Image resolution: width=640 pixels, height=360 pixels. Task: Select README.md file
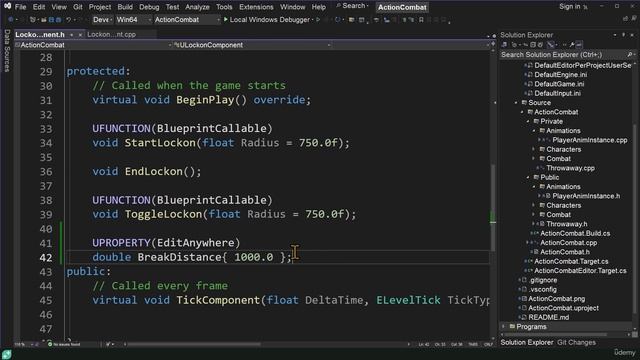tap(548, 317)
